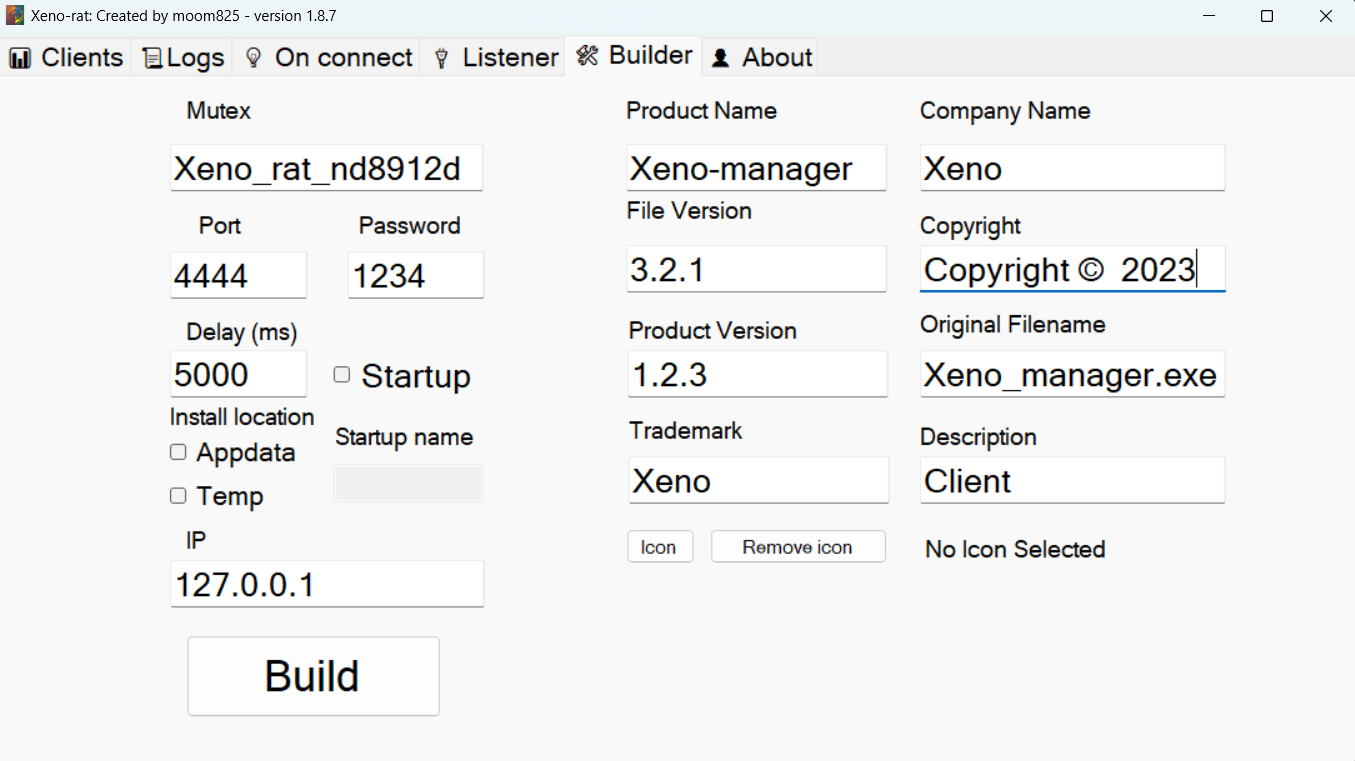Check the Appdata install location option
The height and width of the screenshot is (761, 1355).
coord(177,452)
